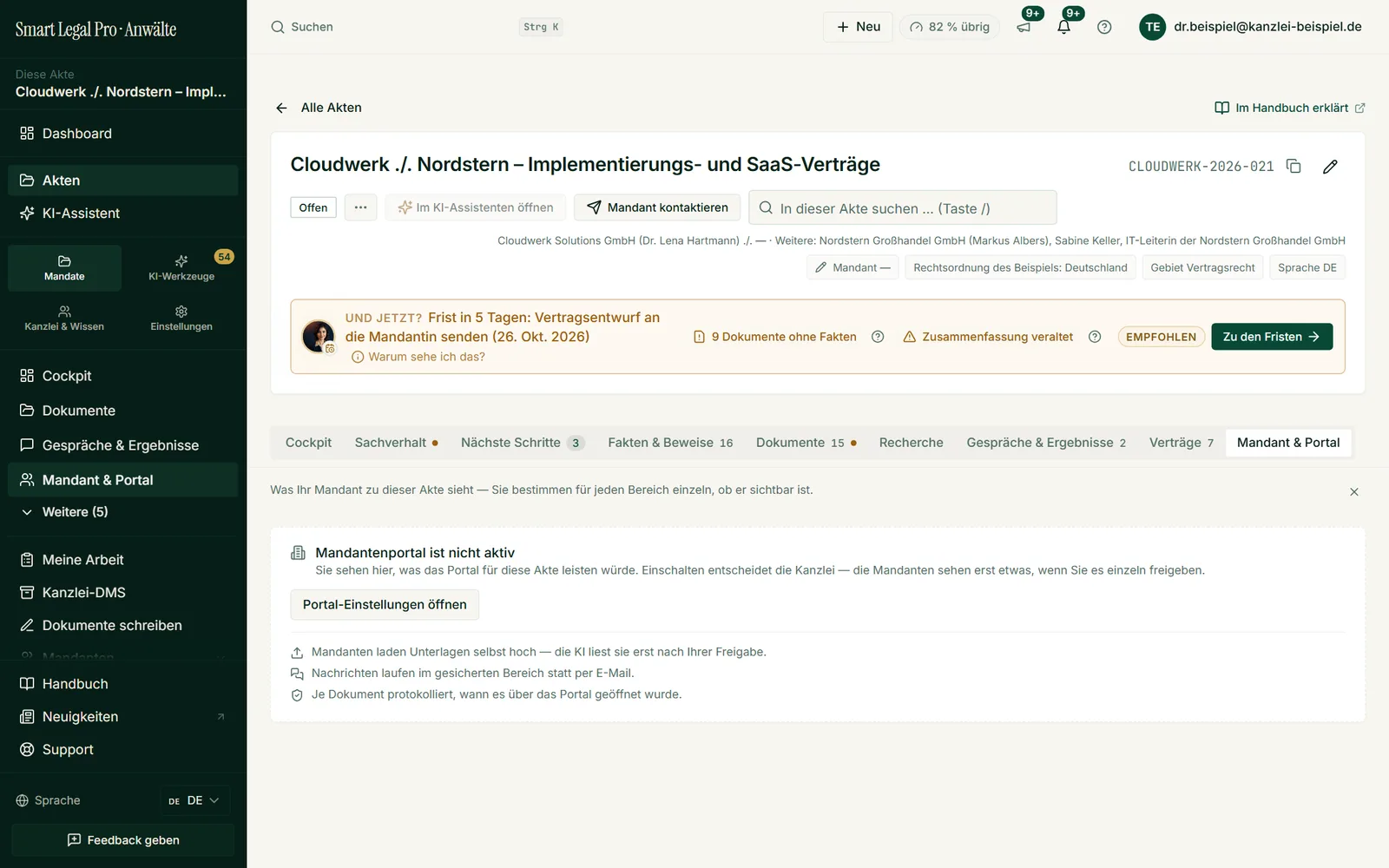Click Mandant kontaktieren

coord(657,207)
